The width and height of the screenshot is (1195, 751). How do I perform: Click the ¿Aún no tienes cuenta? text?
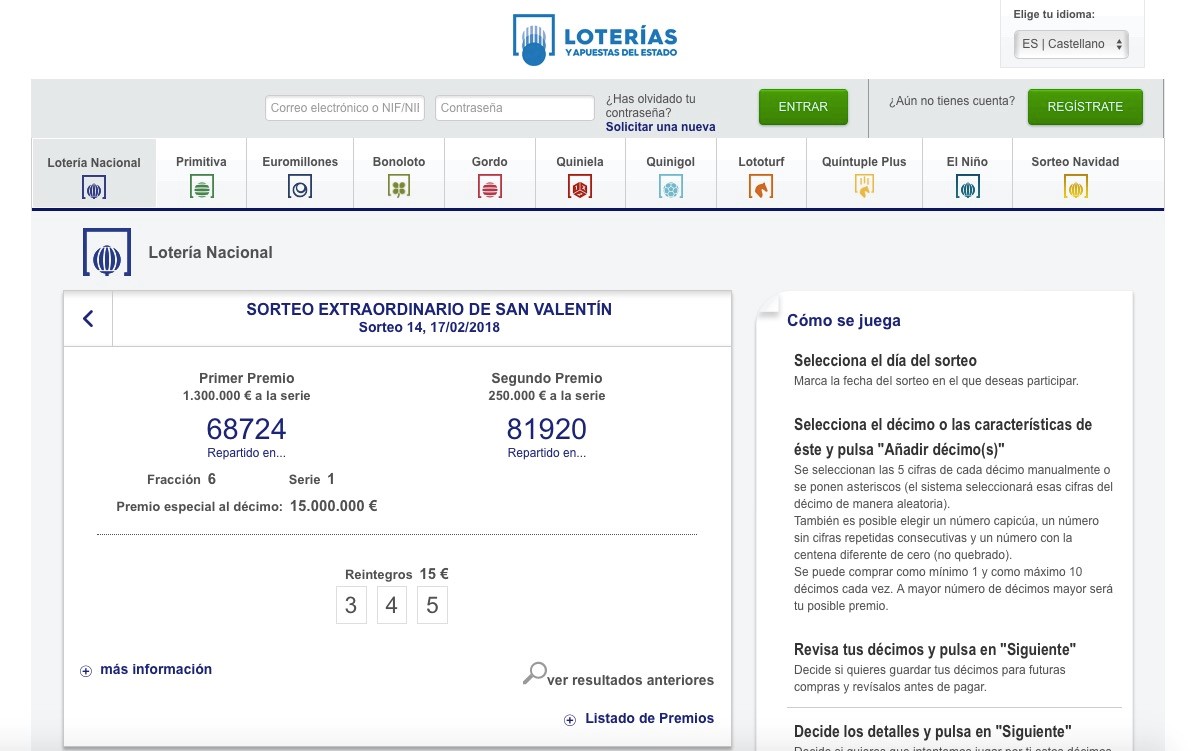(952, 101)
